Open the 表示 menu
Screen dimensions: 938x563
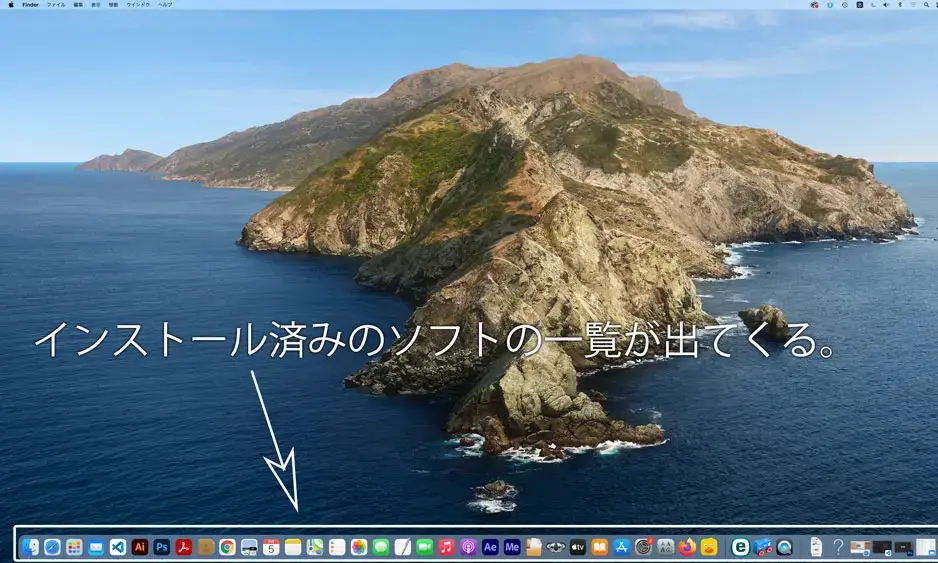pyautogui.click(x=96, y=4)
